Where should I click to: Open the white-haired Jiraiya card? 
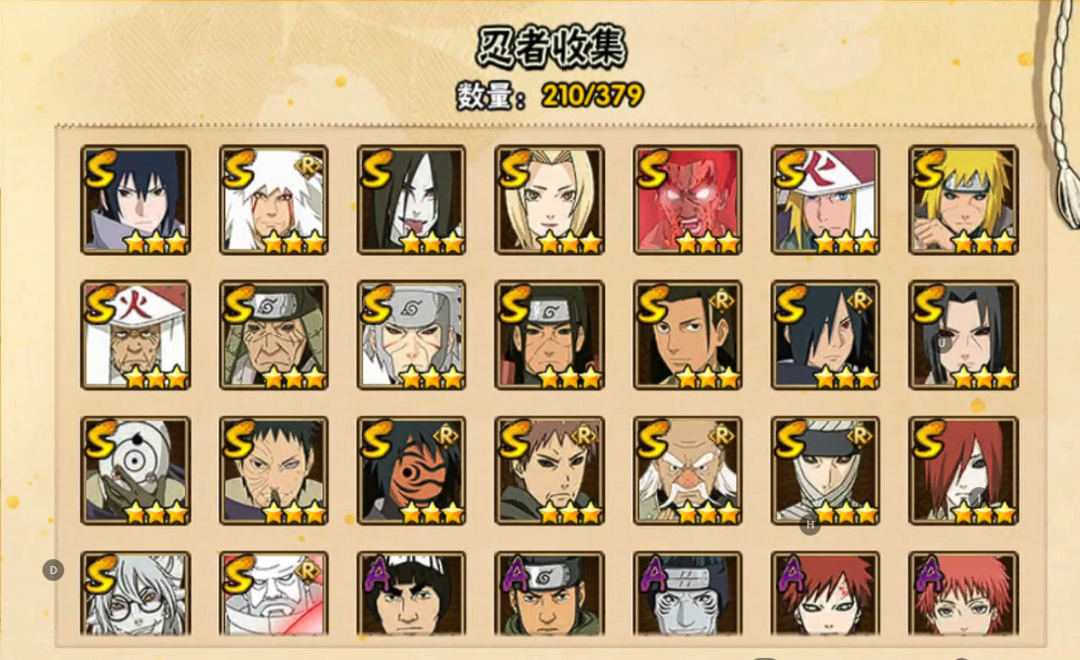point(273,200)
